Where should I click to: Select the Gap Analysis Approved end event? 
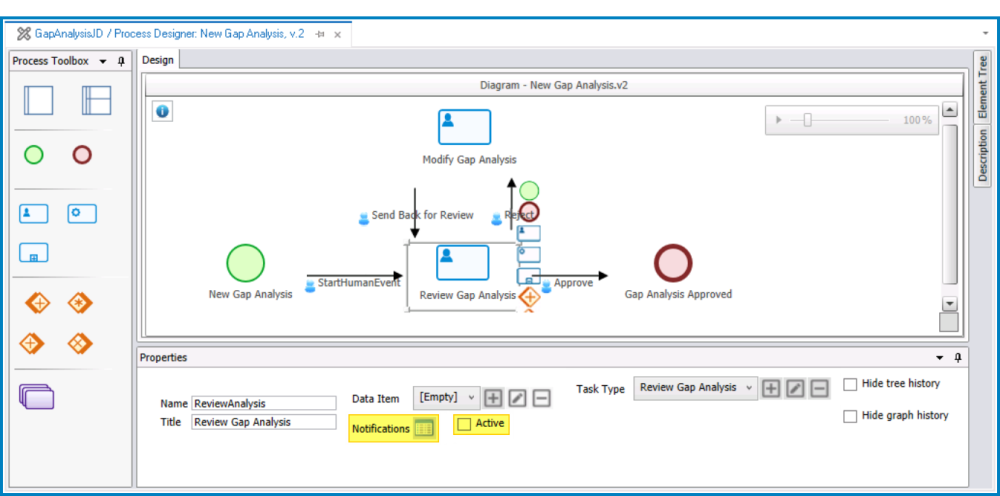click(x=673, y=263)
